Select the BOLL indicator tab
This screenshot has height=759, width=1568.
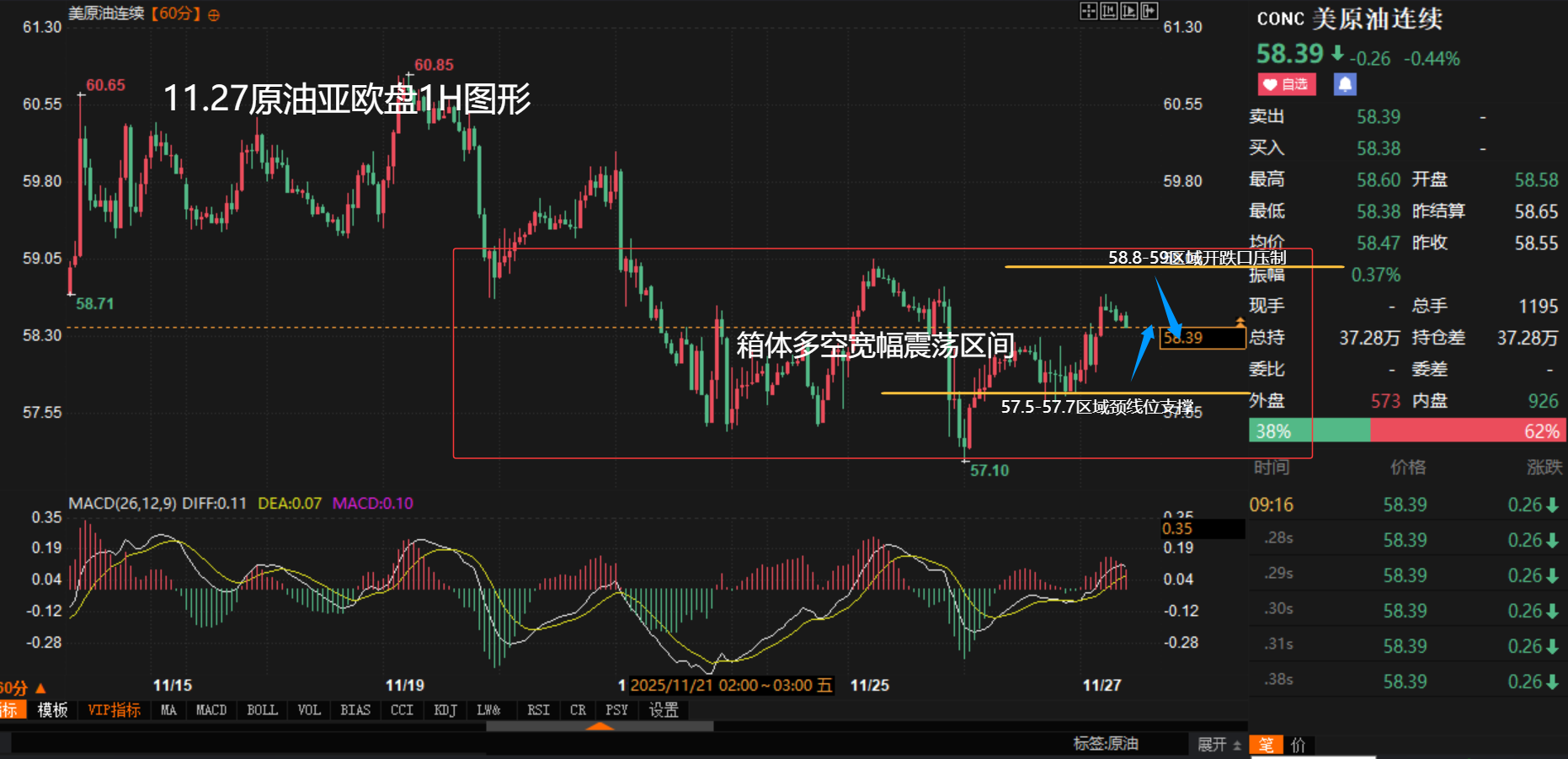click(x=262, y=710)
